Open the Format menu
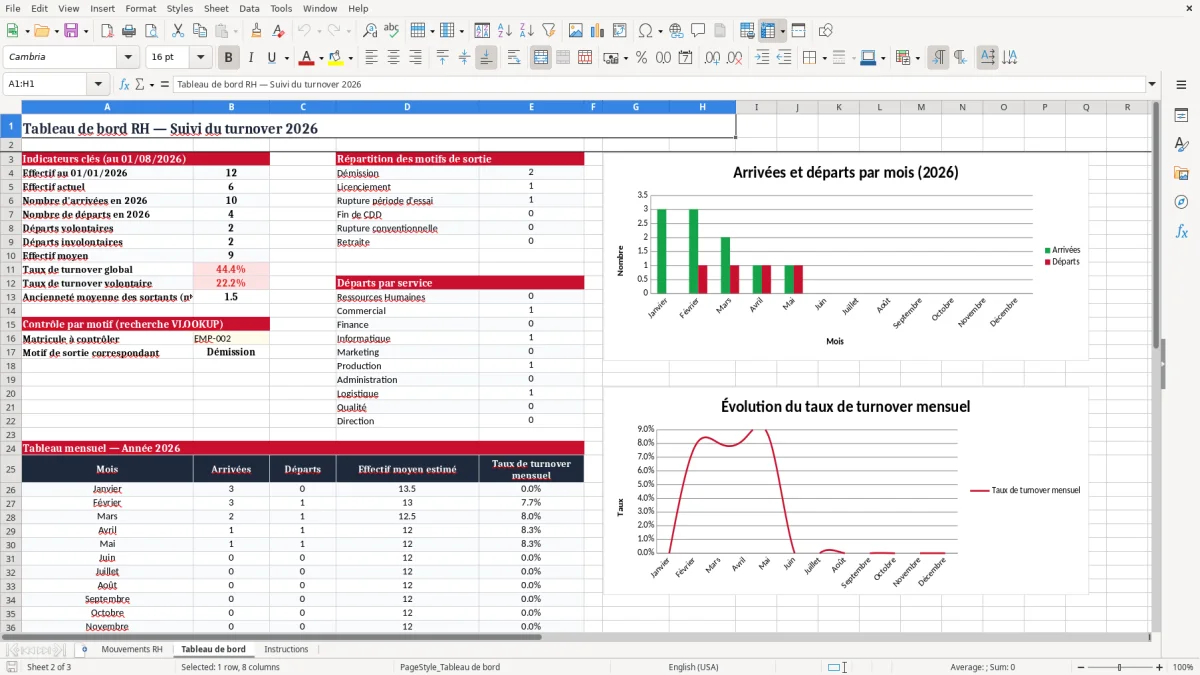The width and height of the screenshot is (1200, 675). tap(140, 8)
